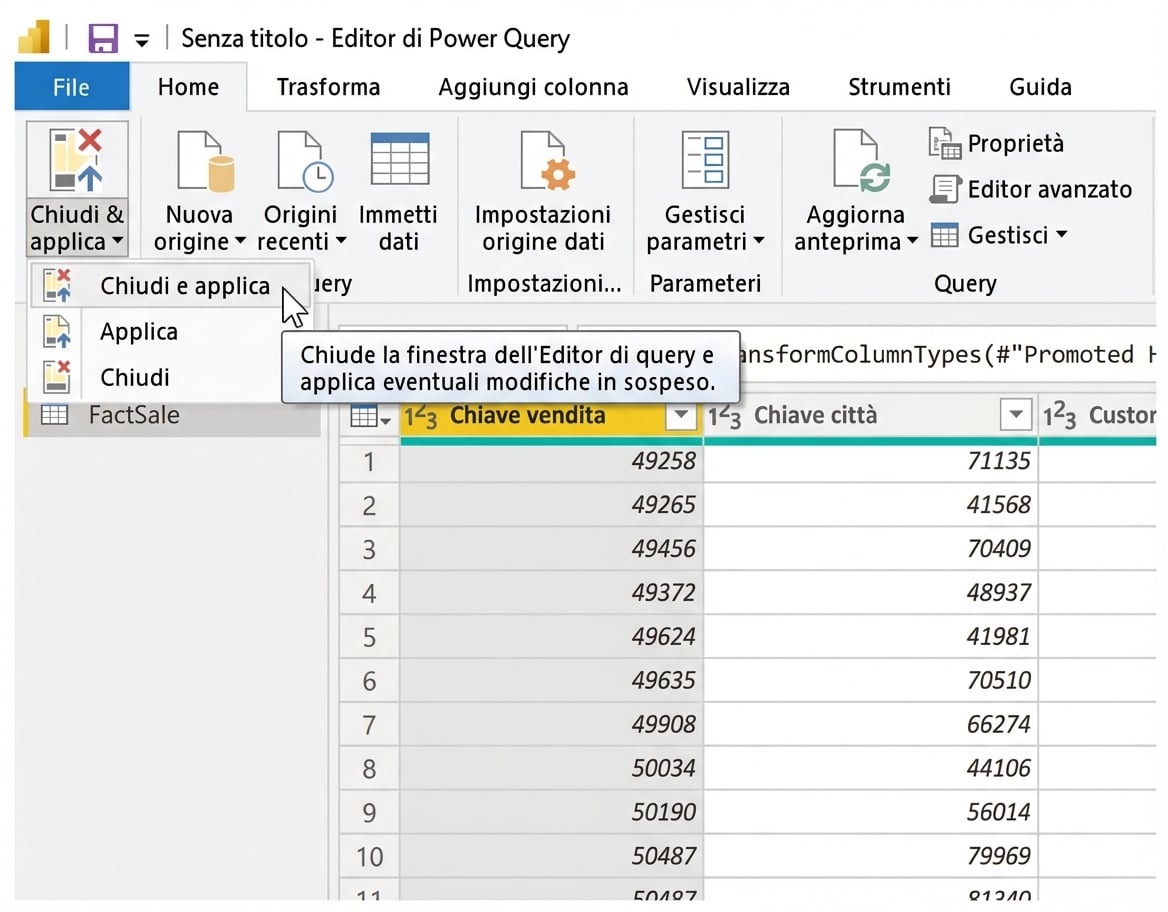Image resolution: width=1168 pixels, height=912 pixels.
Task: Open the Guida tab
Action: click(1041, 86)
